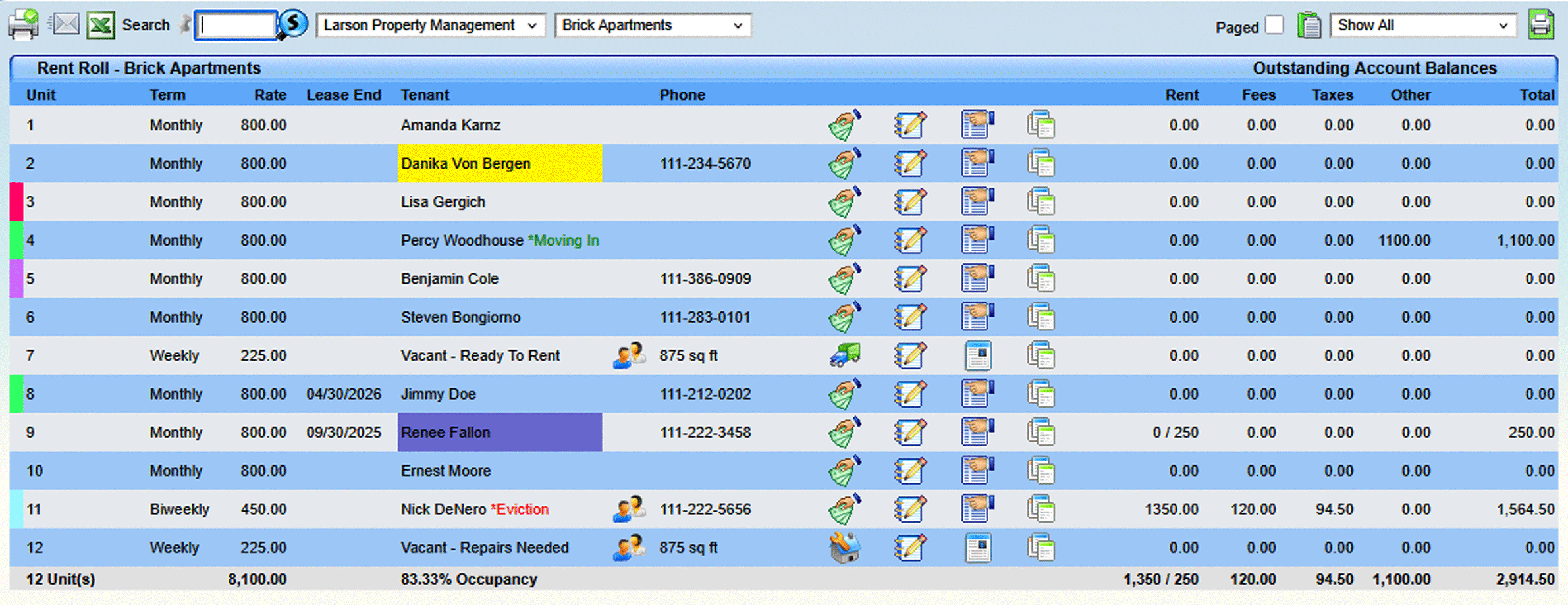Open the payment entry icon for Amanda Karnz
The height and width of the screenshot is (605, 1568).
(845, 124)
